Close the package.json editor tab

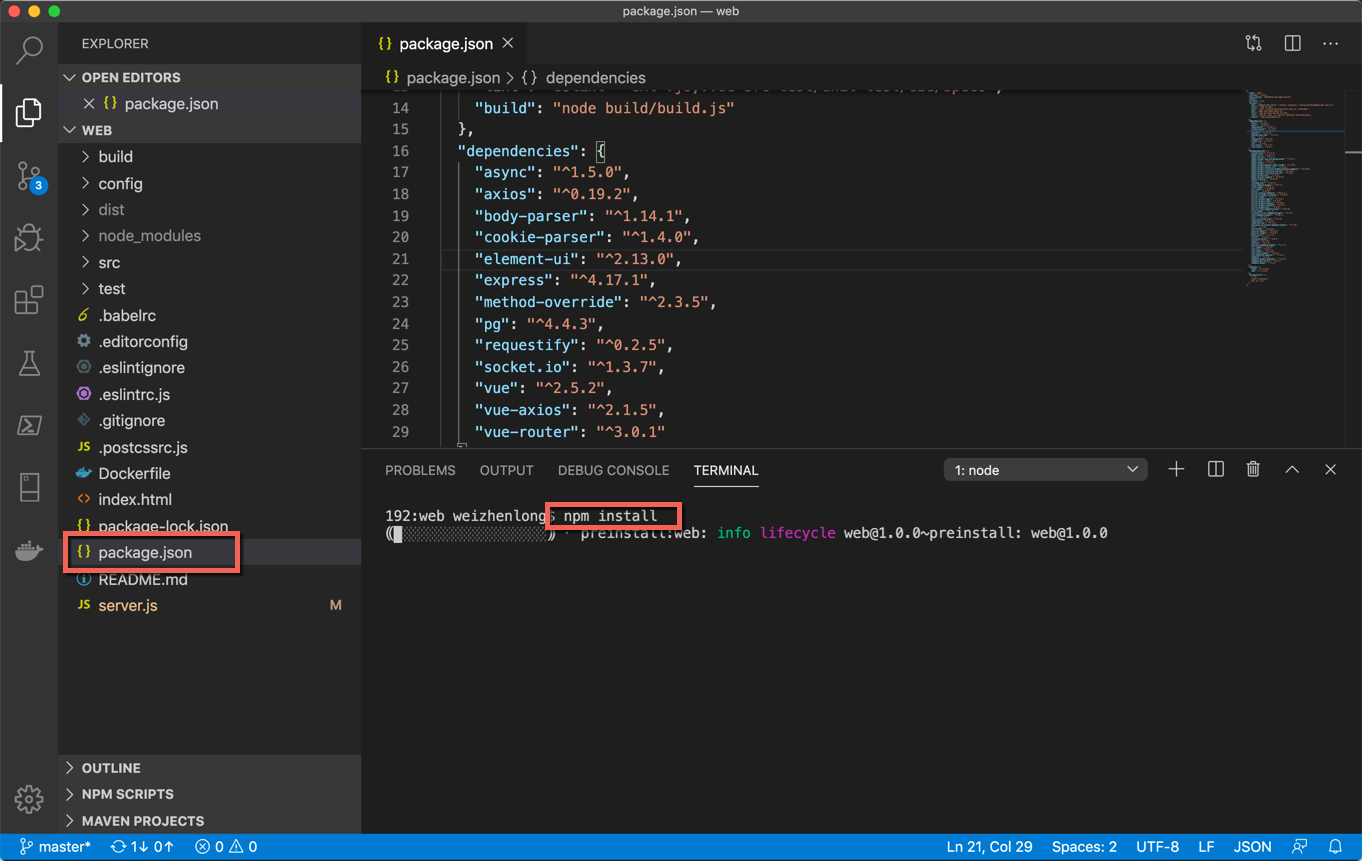point(508,43)
